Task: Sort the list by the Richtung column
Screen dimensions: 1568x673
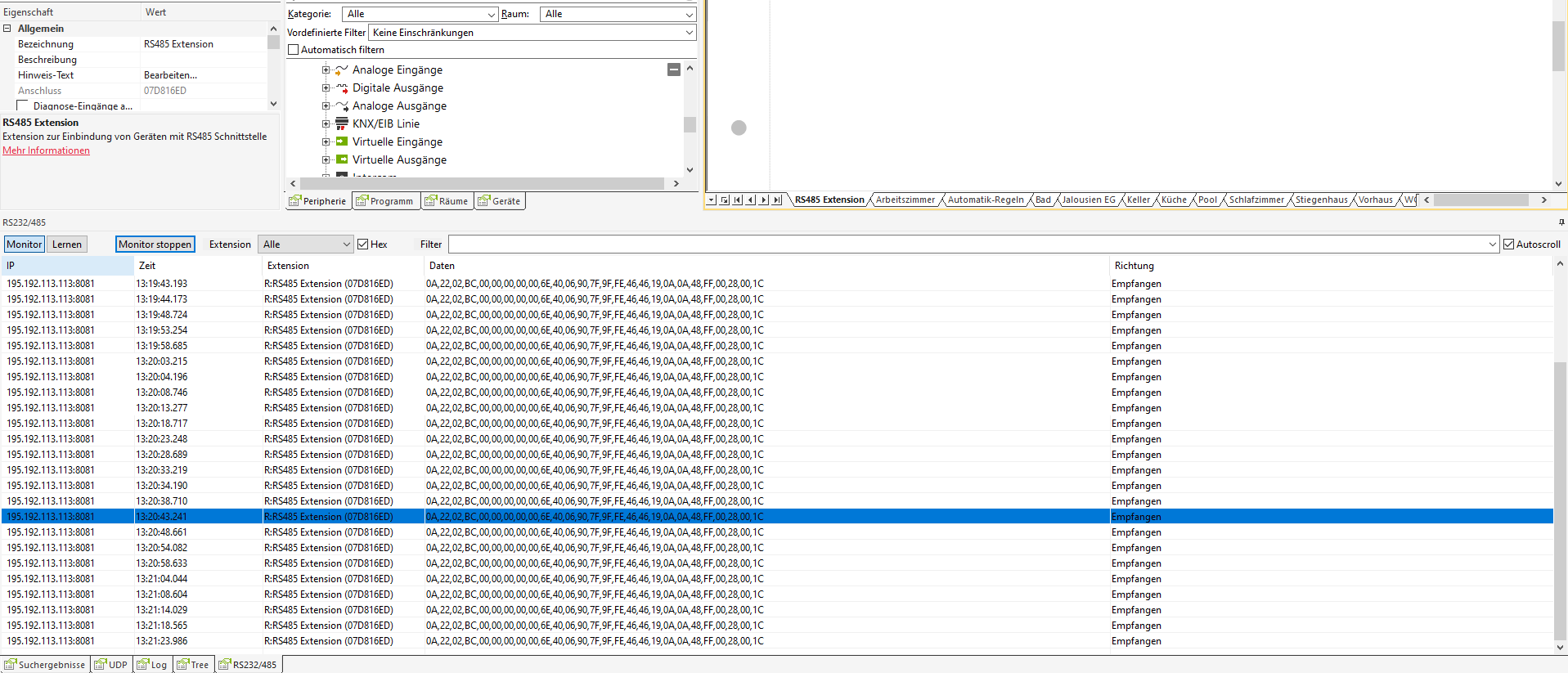Action: (1330, 266)
